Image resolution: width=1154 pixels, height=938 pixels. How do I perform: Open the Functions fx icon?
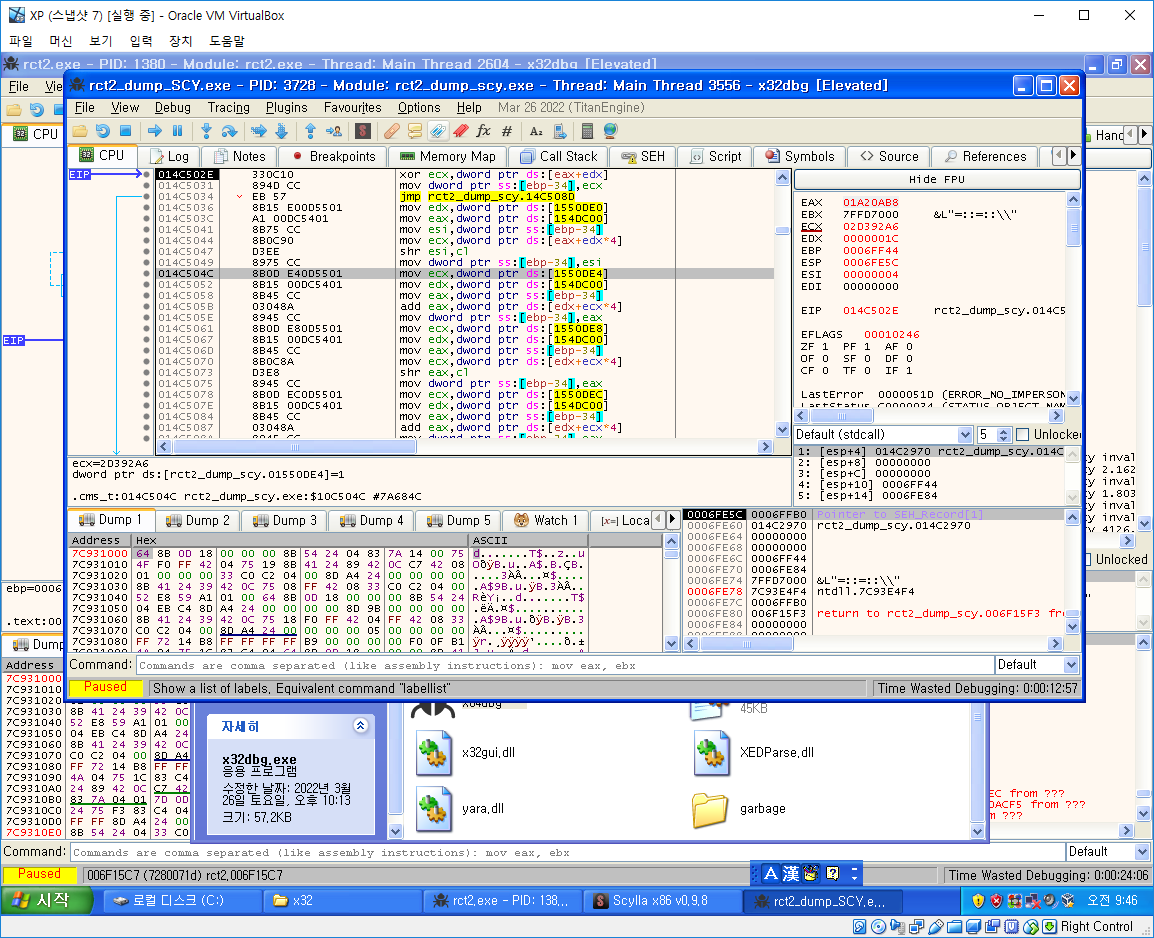(484, 131)
